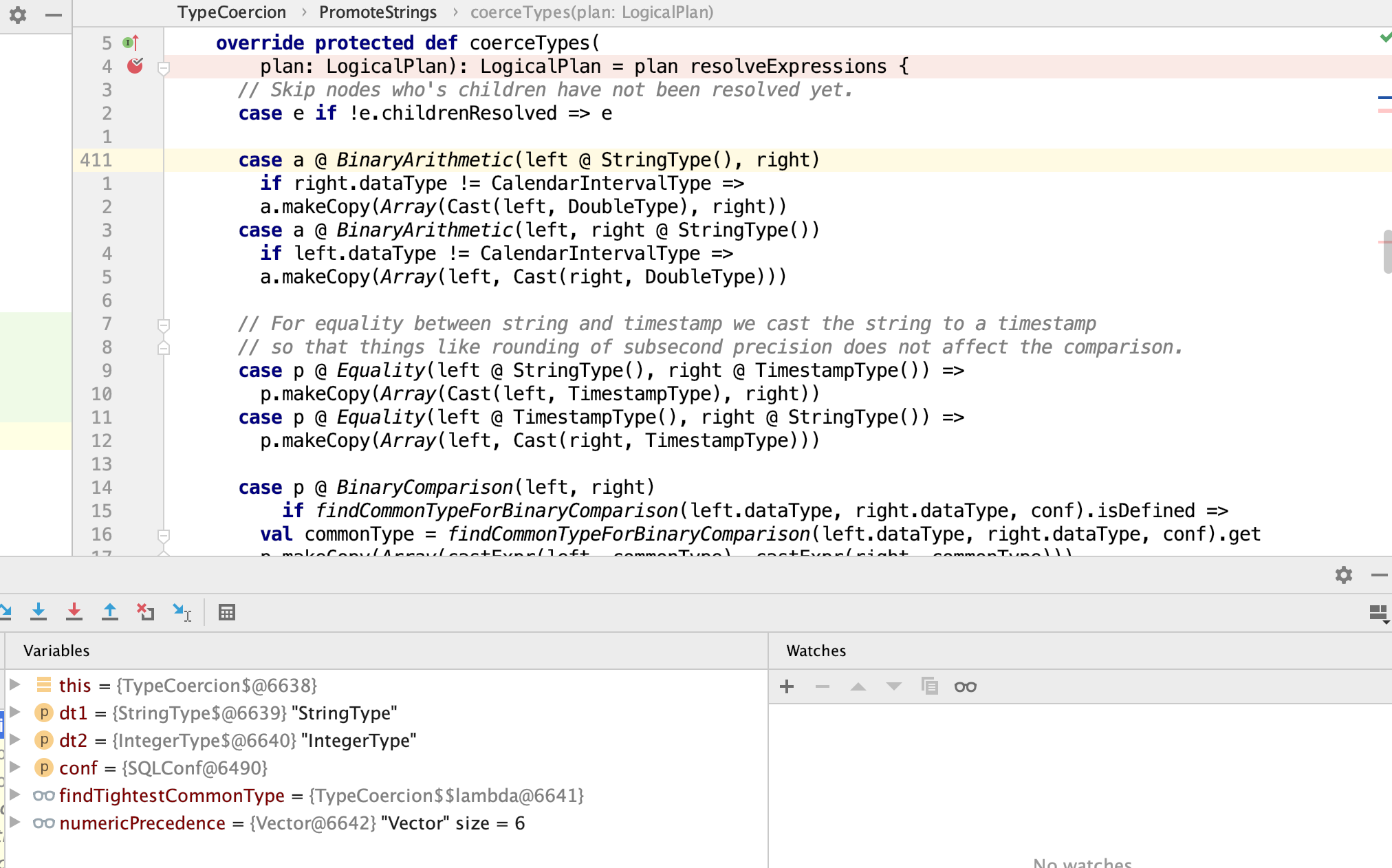Select the conf variable row
Image resolution: width=1392 pixels, height=868 pixels.
pyautogui.click(x=385, y=768)
